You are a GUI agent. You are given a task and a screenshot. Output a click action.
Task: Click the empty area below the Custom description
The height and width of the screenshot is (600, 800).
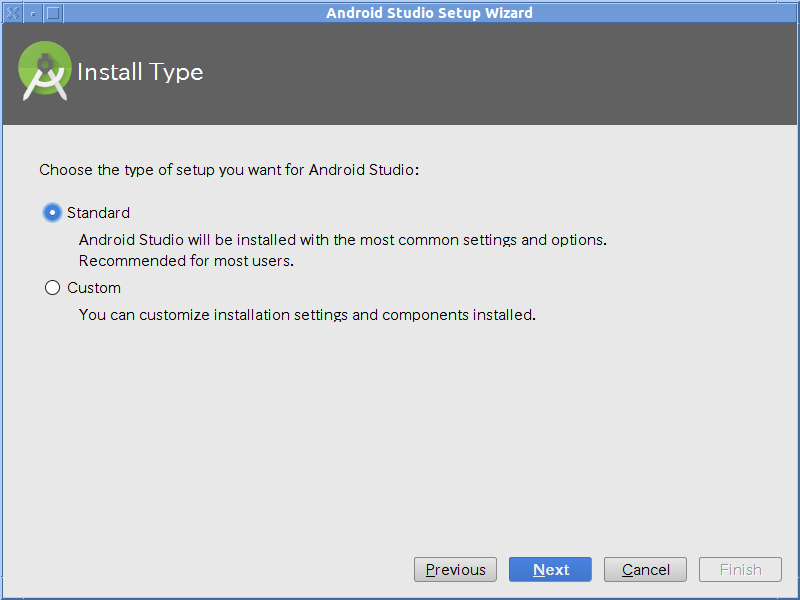[398, 434]
